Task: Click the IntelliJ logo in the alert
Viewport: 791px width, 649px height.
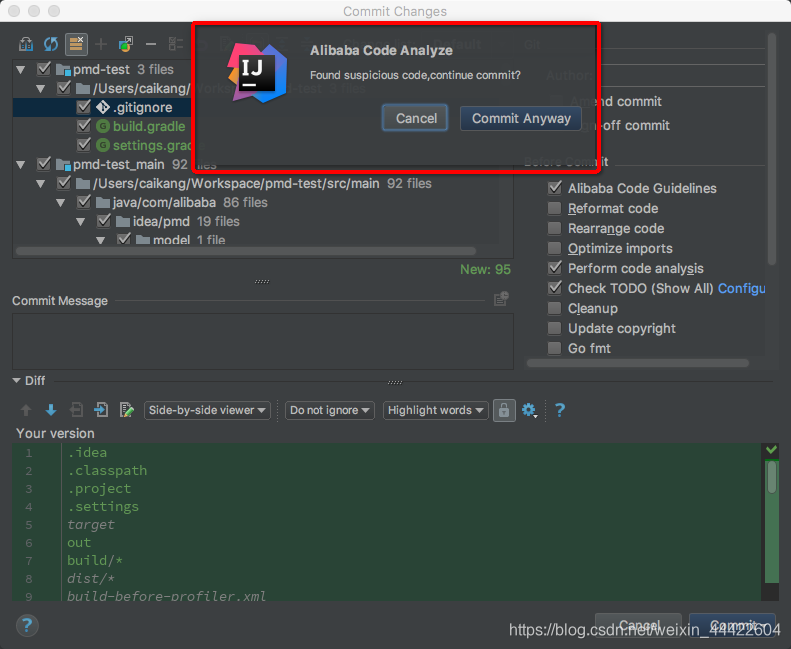Action: (x=257, y=73)
